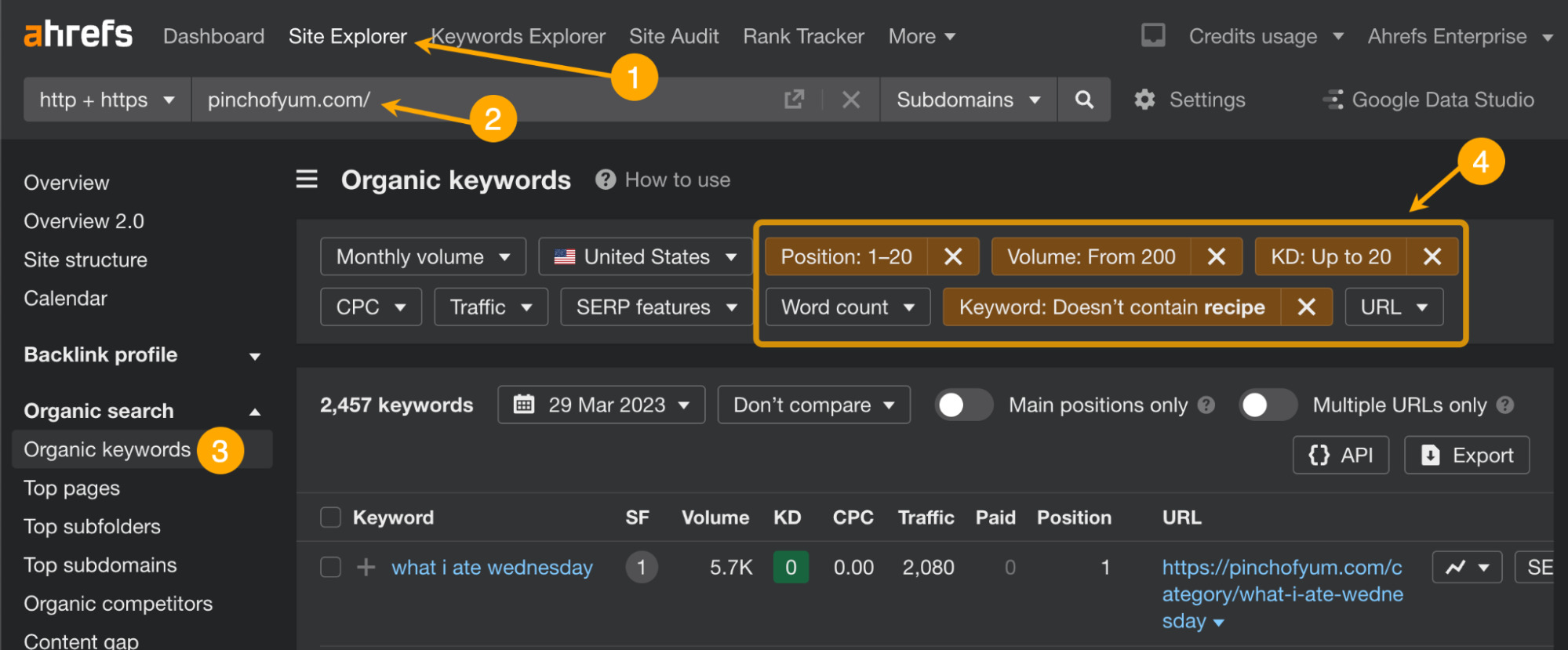This screenshot has height=650, width=1568.
Task: Open the Subdomains mode dropdown
Action: [x=969, y=100]
